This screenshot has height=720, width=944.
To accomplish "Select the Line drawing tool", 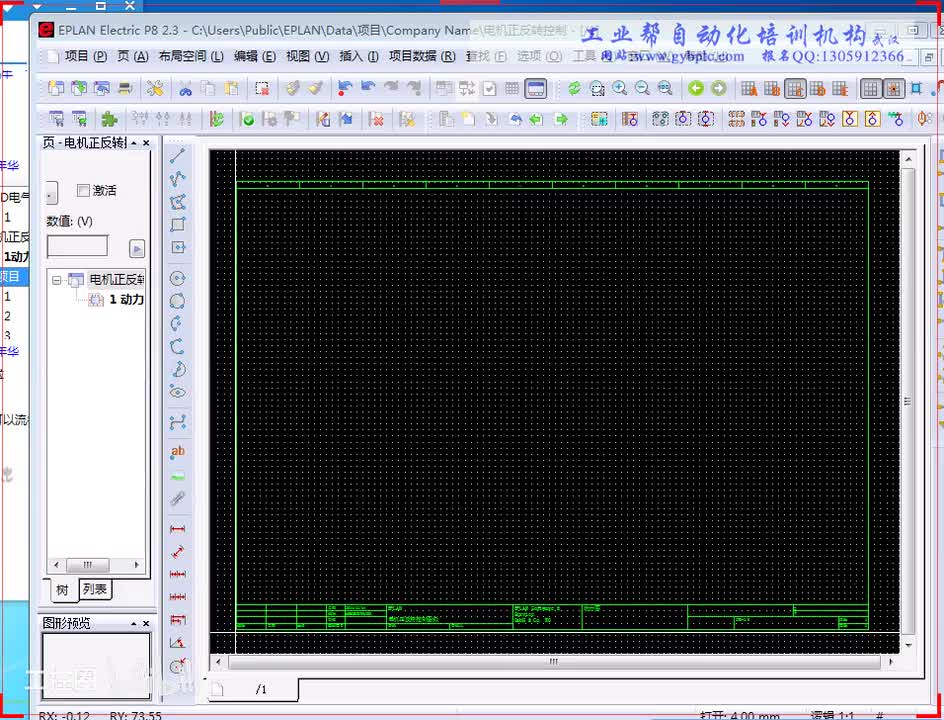I will coord(178,156).
